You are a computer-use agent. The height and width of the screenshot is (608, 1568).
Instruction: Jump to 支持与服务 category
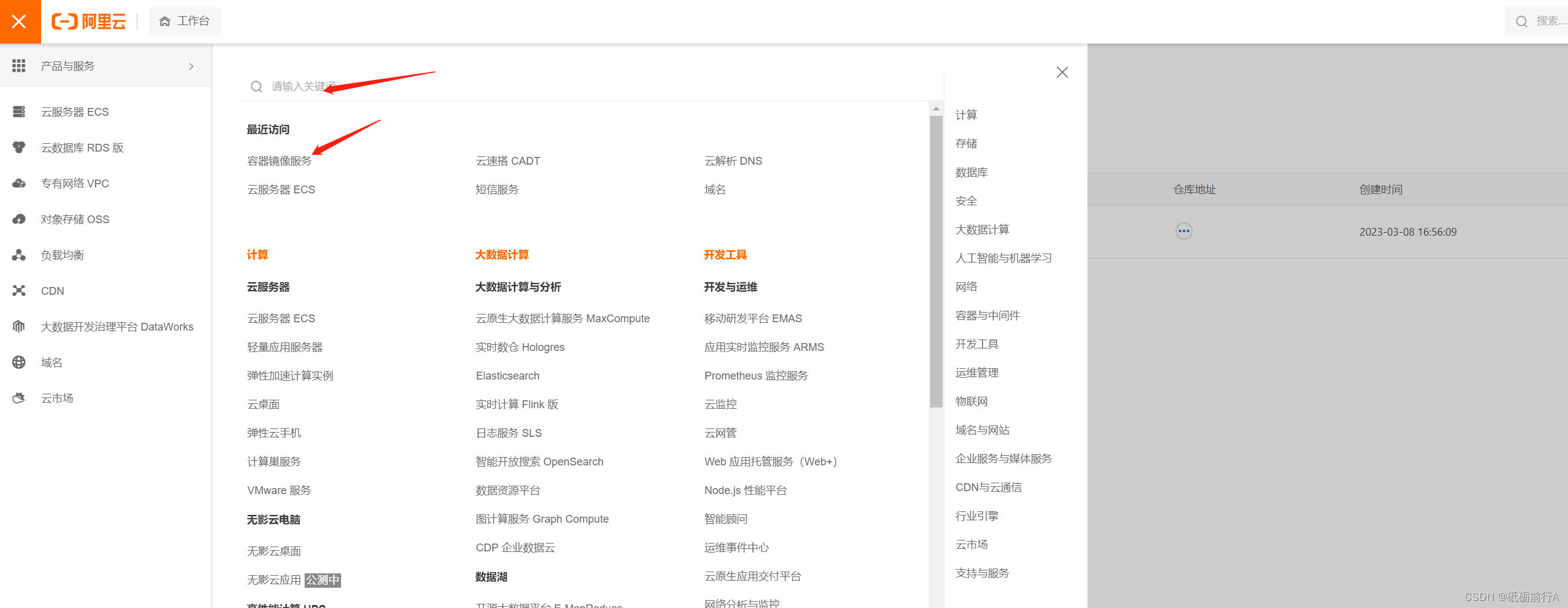coord(982,573)
